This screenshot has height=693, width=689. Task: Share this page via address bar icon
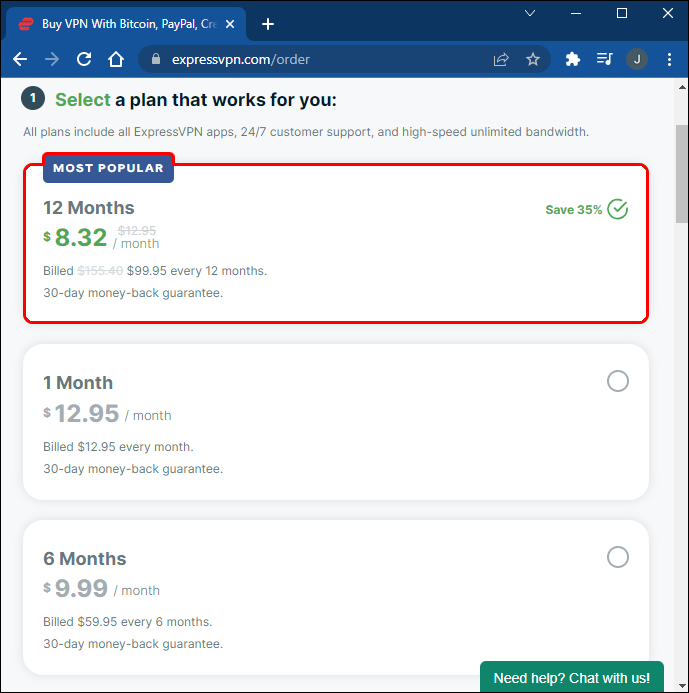[501, 59]
